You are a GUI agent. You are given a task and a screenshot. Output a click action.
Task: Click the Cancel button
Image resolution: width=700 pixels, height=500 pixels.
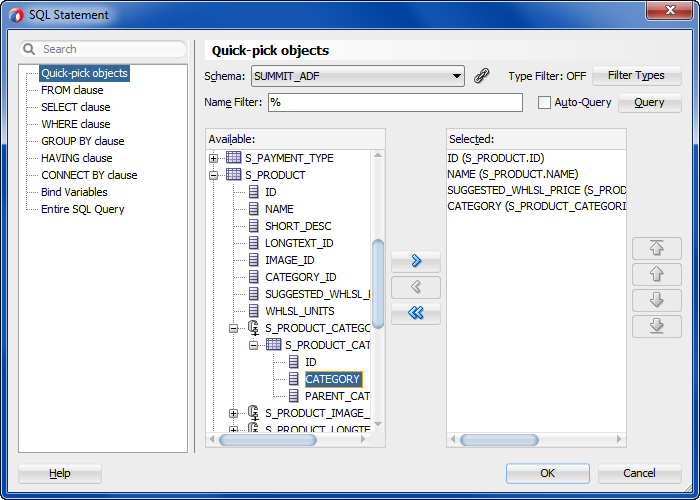click(x=639, y=473)
